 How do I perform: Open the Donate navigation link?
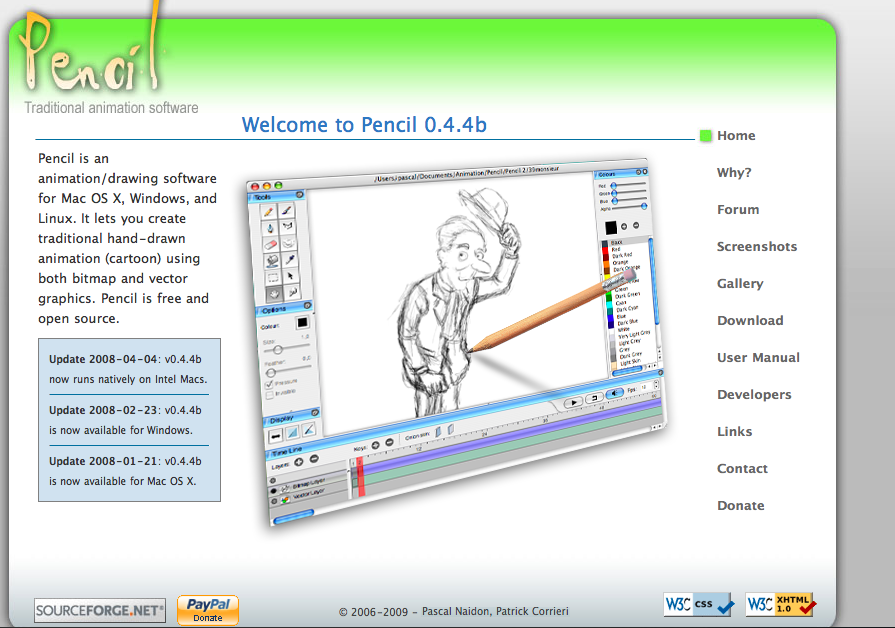pos(740,505)
